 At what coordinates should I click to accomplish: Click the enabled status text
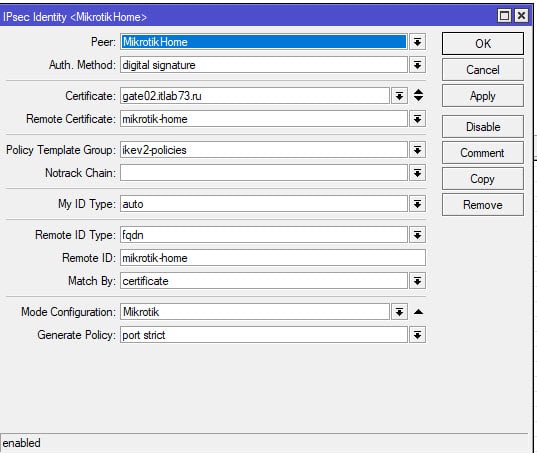[22, 443]
